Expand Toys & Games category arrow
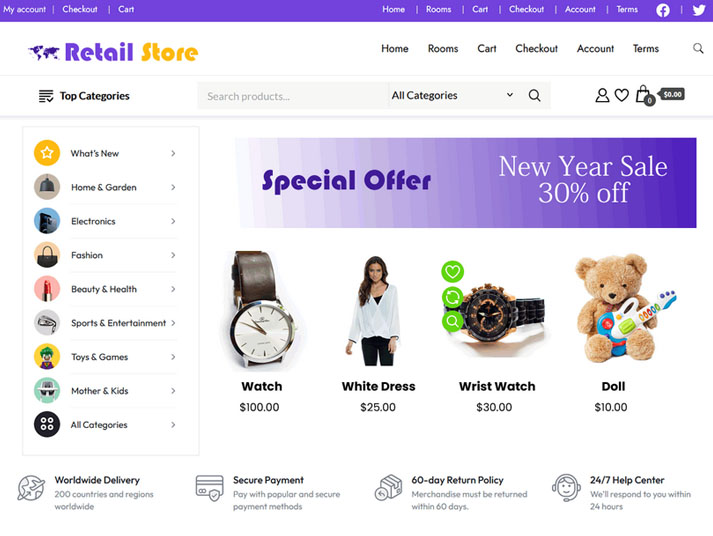This screenshot has height=536, width=713. pyautogui.click(x=173, y=357)
